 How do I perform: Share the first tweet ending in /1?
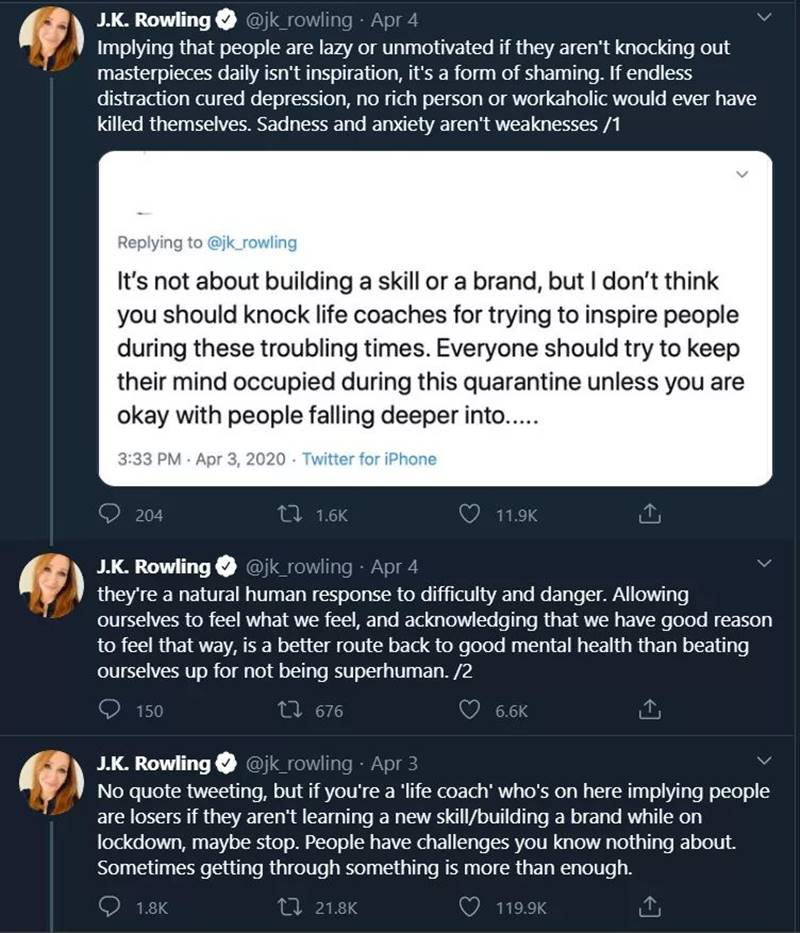pos(649,514)
